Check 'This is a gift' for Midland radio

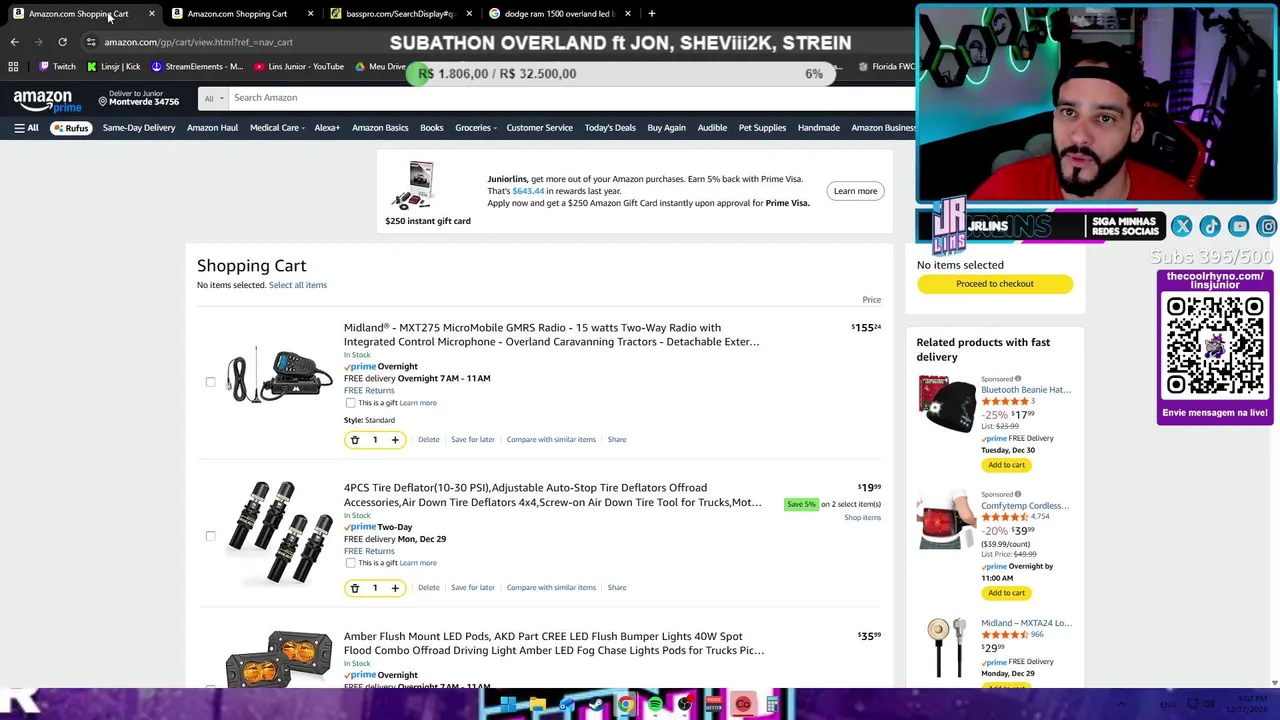(350, 403)
